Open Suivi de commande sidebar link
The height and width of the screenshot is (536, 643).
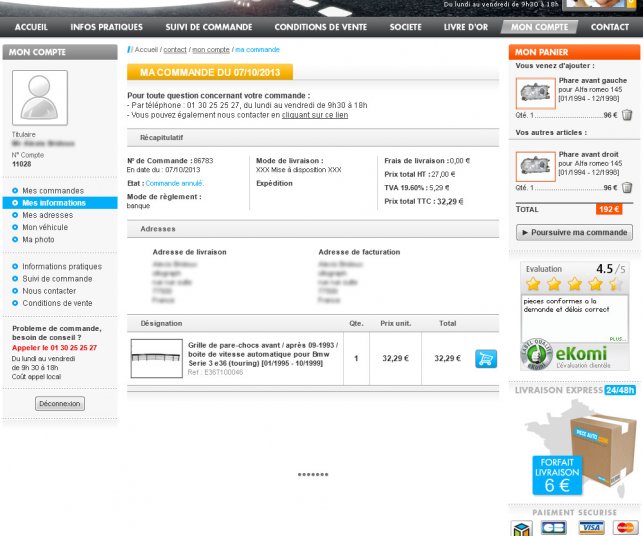pyautogui.click(x=57, y=279)
